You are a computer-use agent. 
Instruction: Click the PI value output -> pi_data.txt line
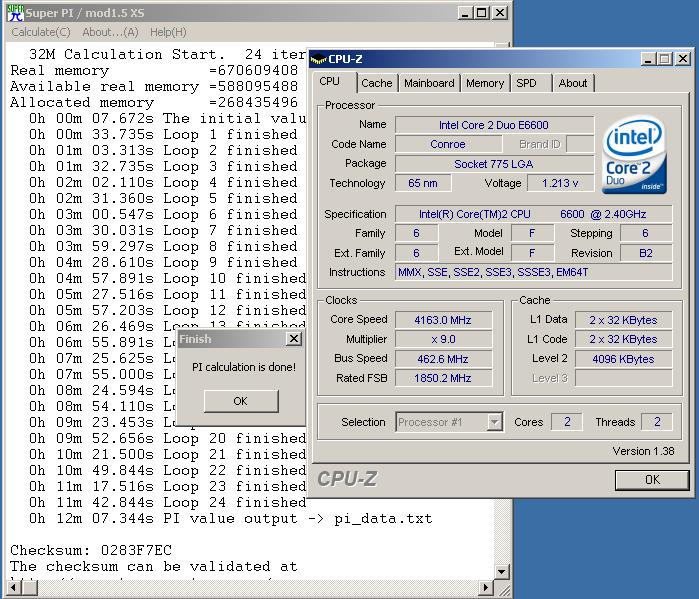click(231, 518)
